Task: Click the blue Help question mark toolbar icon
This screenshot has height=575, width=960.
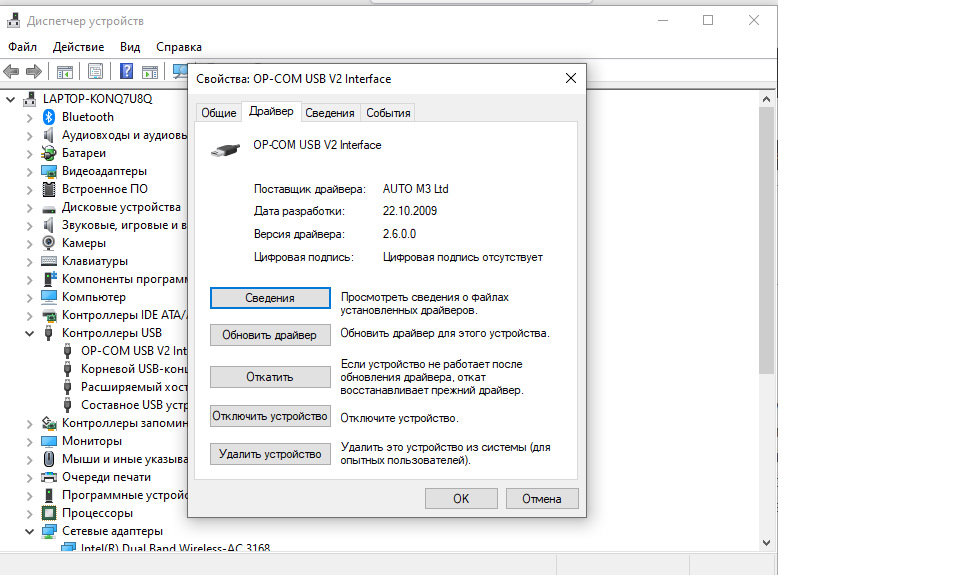Action: click(127, 71)
